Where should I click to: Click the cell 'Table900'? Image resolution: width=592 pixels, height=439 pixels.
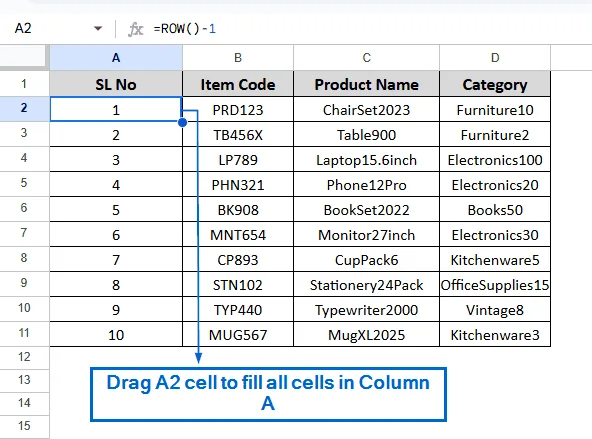pyautogui.click(x=367, y=134)
